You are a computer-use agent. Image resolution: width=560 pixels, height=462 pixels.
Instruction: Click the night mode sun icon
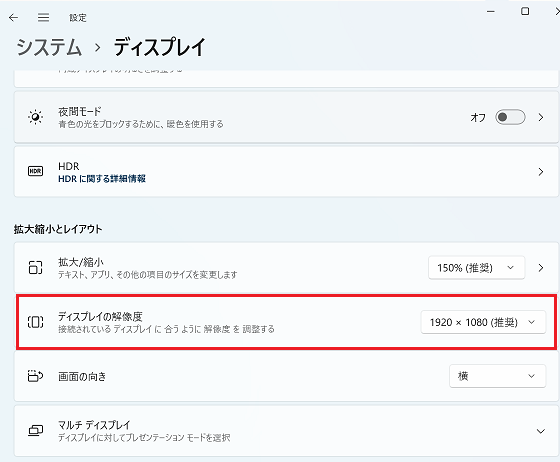pos(35,117)
